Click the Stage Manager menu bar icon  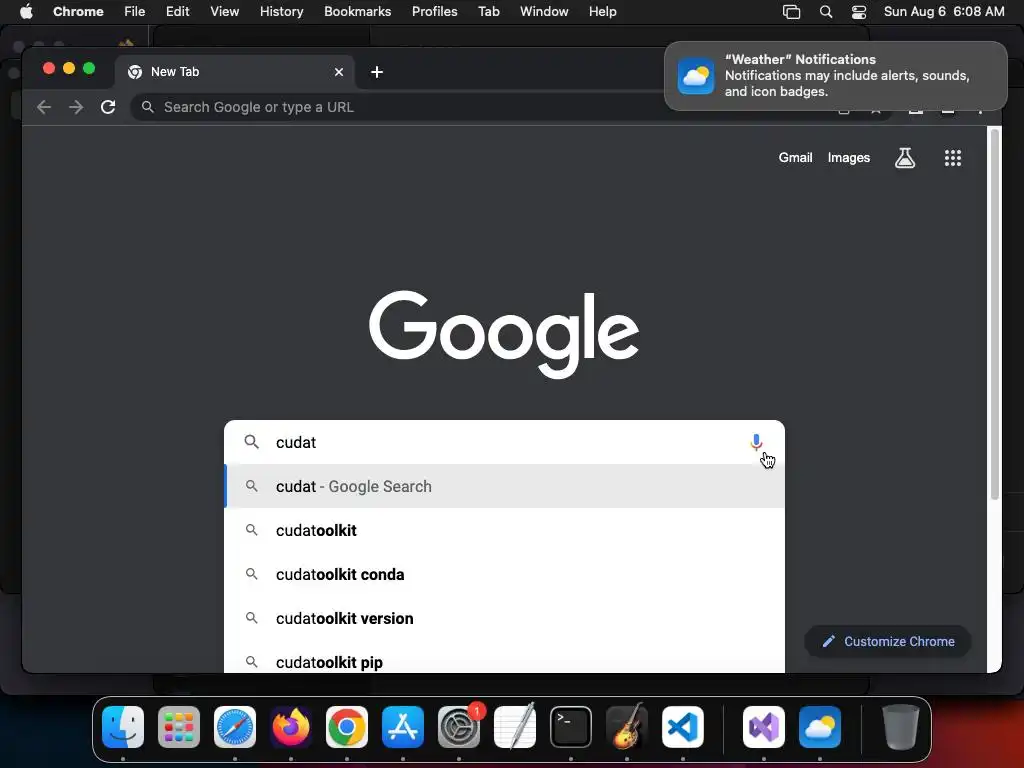tap(791, 12)
